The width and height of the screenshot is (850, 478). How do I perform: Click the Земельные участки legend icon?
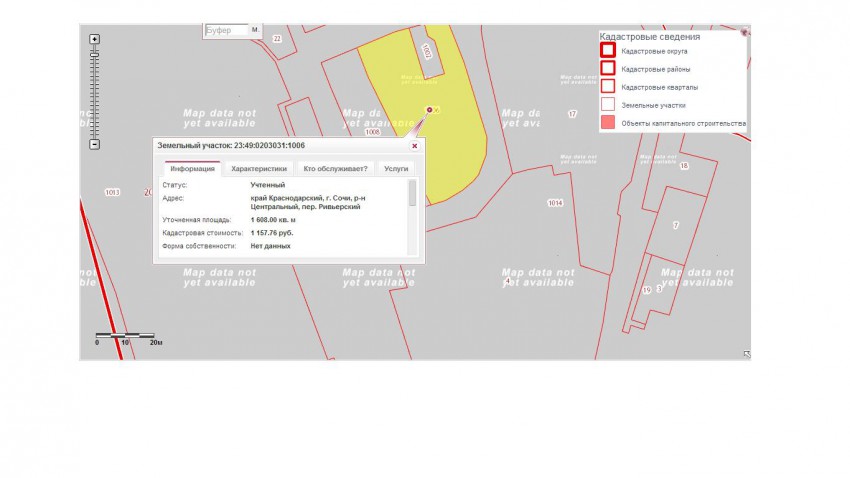(607, 105)
